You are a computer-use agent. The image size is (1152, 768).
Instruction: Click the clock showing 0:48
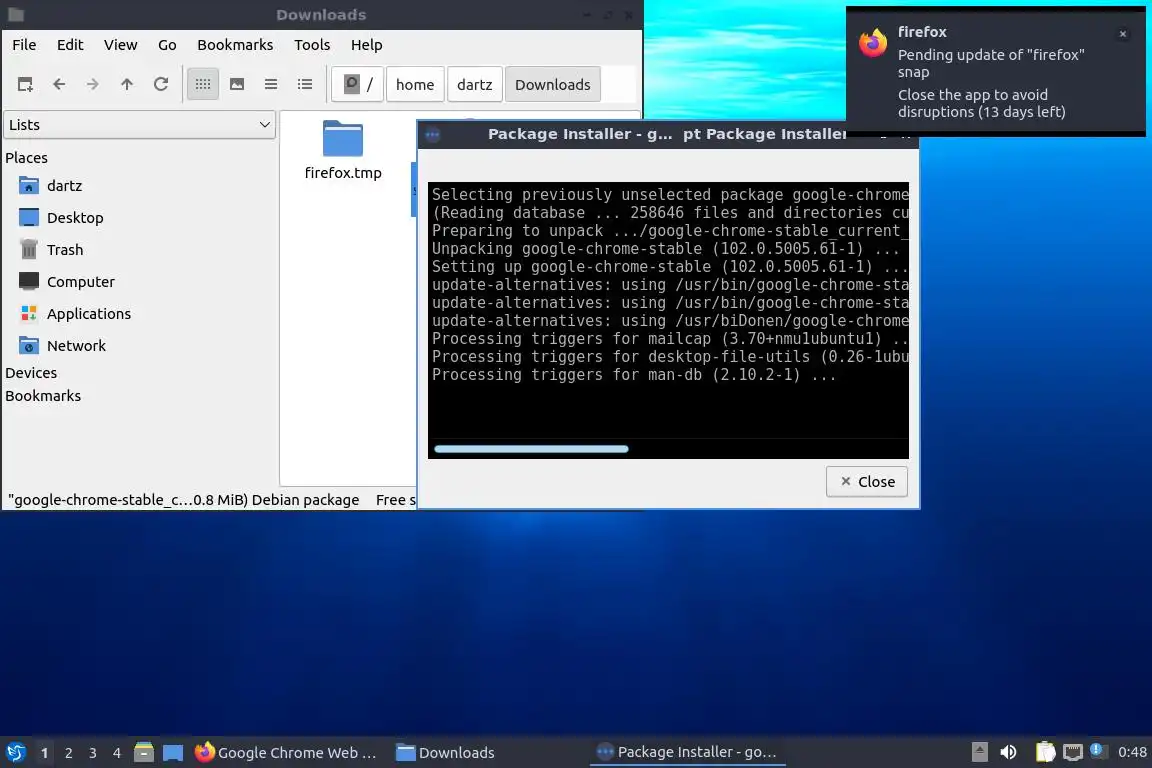pos(1132,752)
